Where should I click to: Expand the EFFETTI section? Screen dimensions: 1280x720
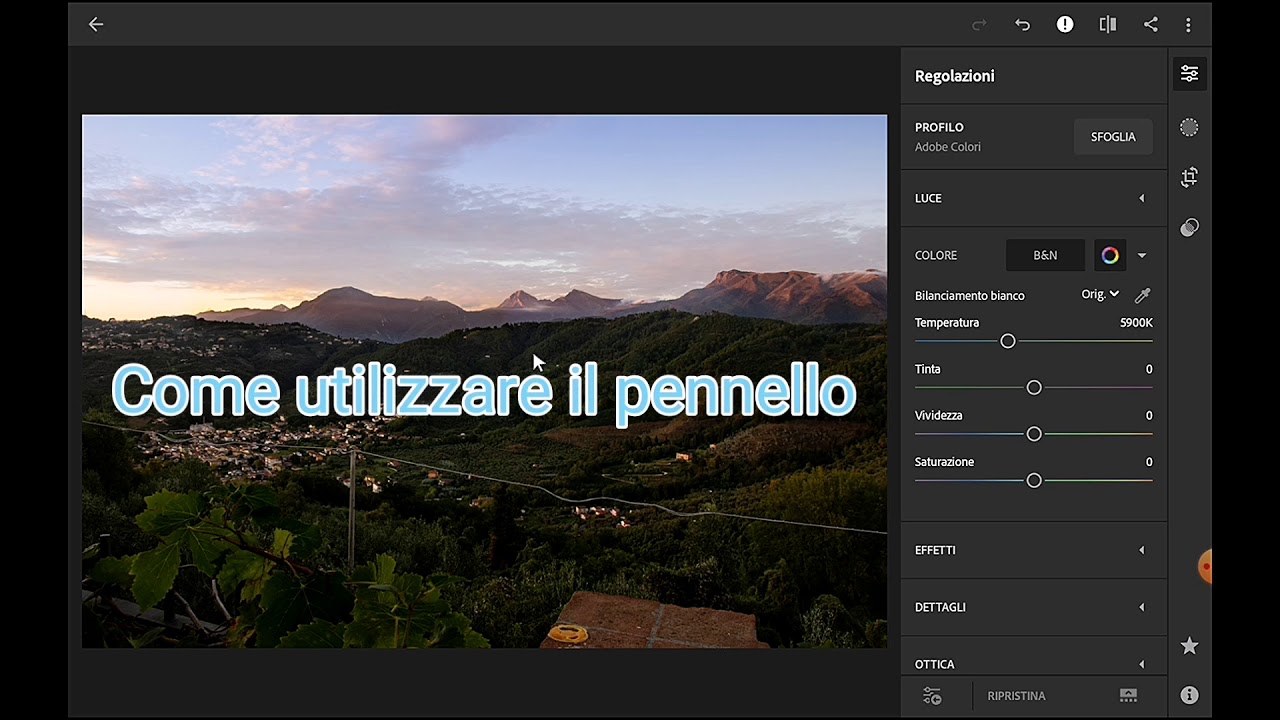(1034, 550)
